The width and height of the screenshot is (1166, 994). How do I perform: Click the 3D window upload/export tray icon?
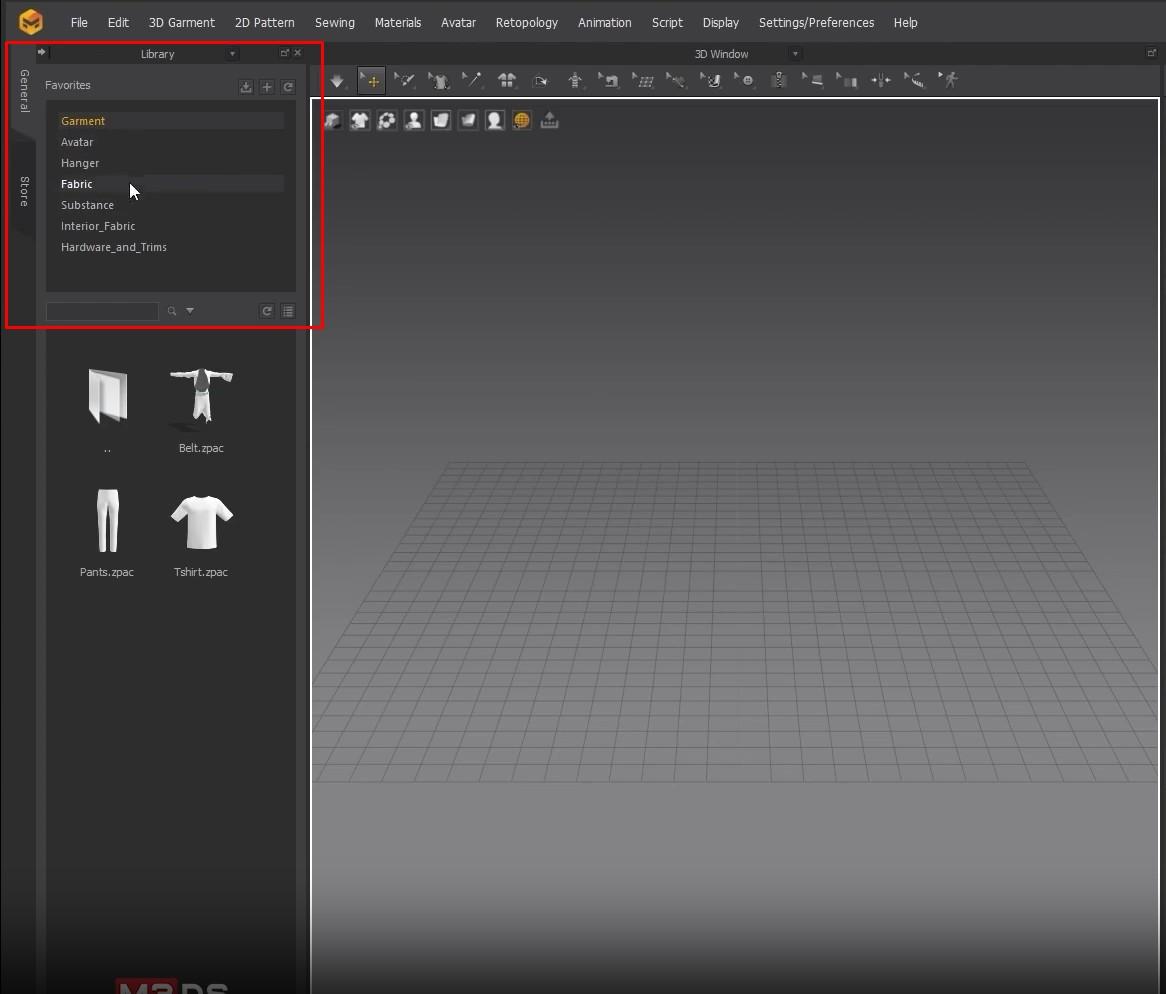click(549, 120)
